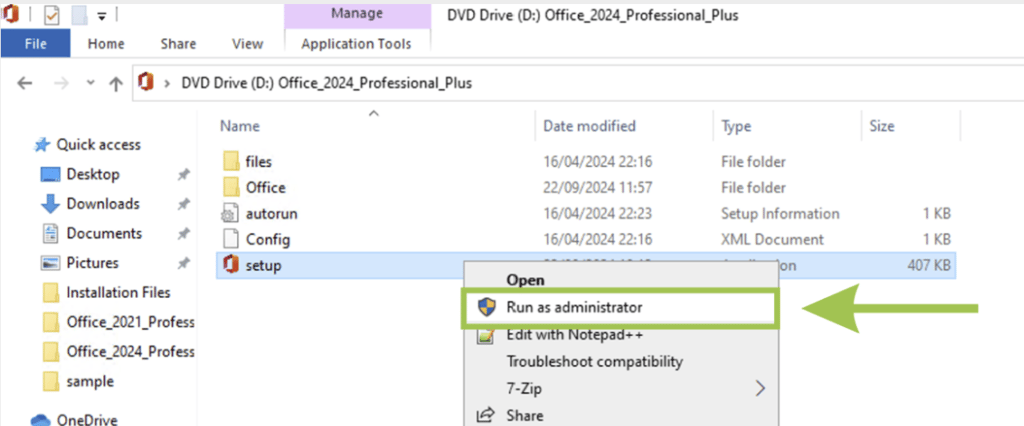Open the Application Tools tab
Image resolution: width=1024 pixels, height=426 pixels.
coord(357,44)
